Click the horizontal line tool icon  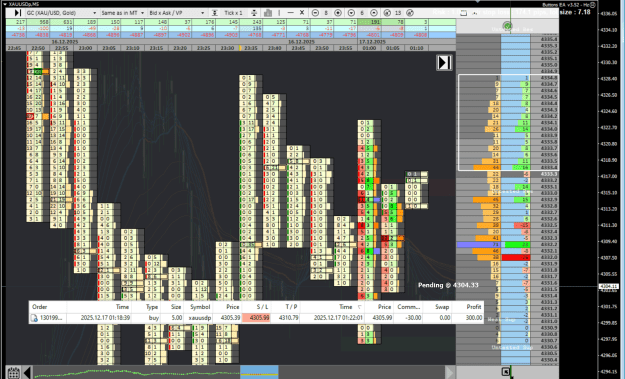click(291, 13)
